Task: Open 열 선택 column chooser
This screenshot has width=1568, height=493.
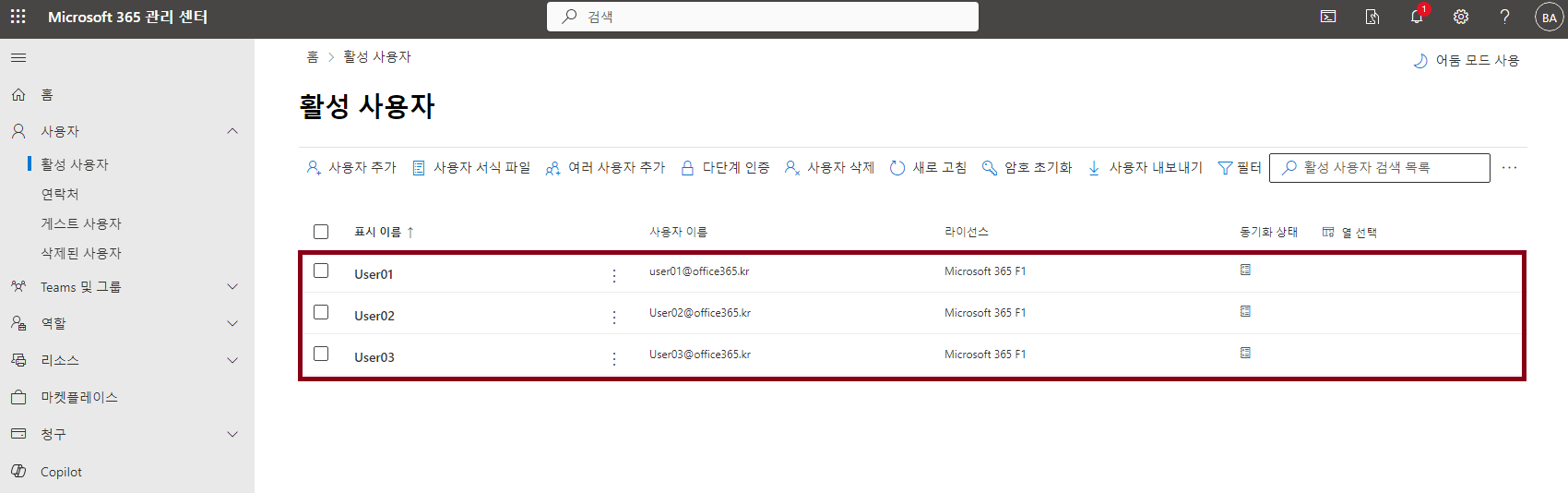Action: (x=1349, y=233)
